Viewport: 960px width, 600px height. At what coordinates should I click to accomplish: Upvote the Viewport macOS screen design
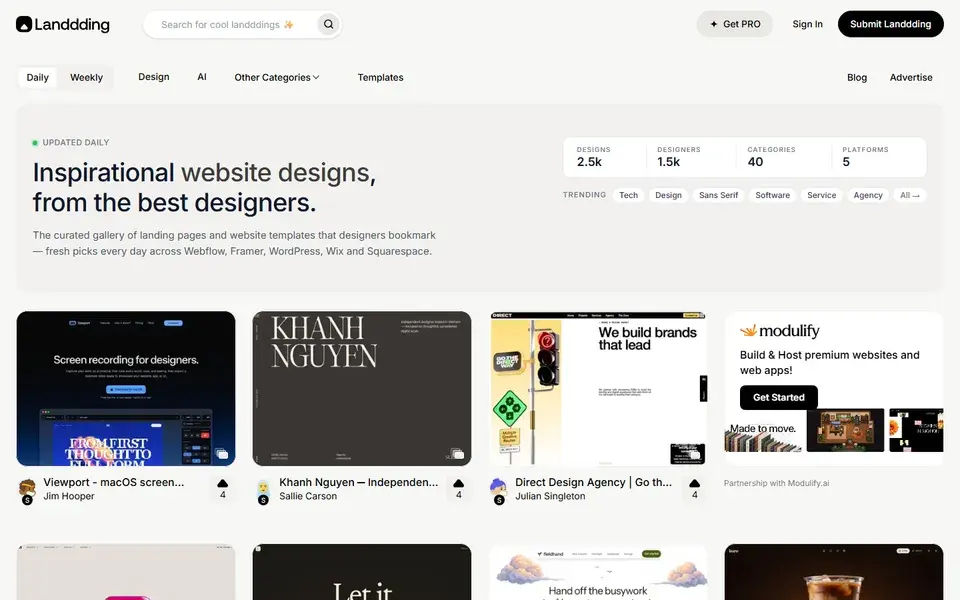223,489
